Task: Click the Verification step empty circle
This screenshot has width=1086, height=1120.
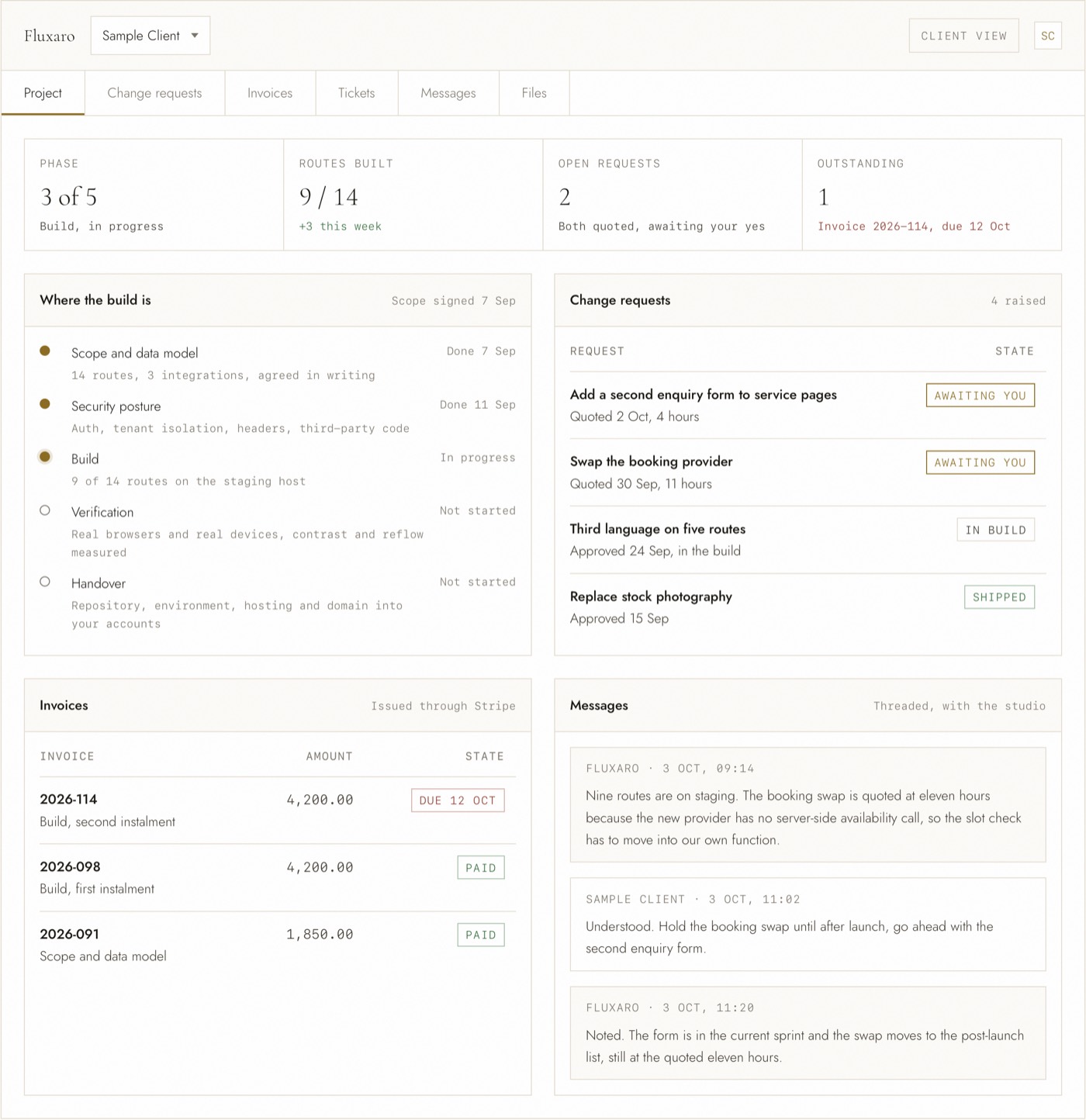Action: (x=45, y=510)
